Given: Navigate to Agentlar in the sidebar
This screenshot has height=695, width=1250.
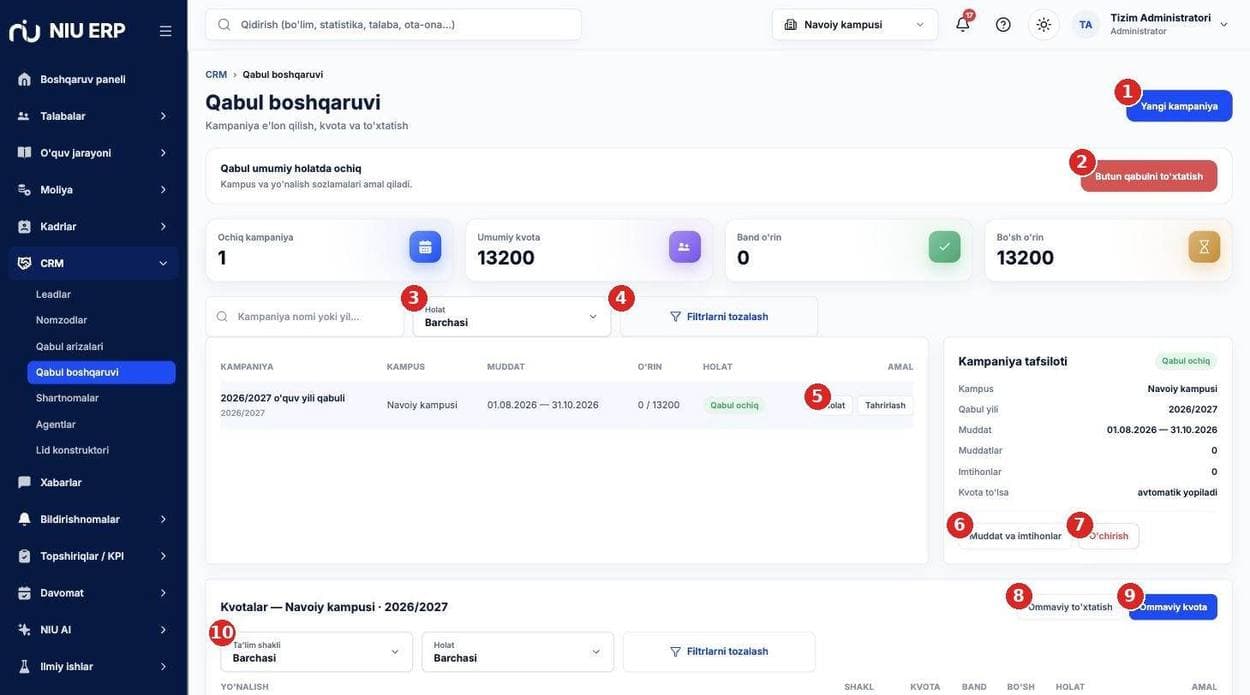Looking at the screenshot, I should (x=56, y=424).
